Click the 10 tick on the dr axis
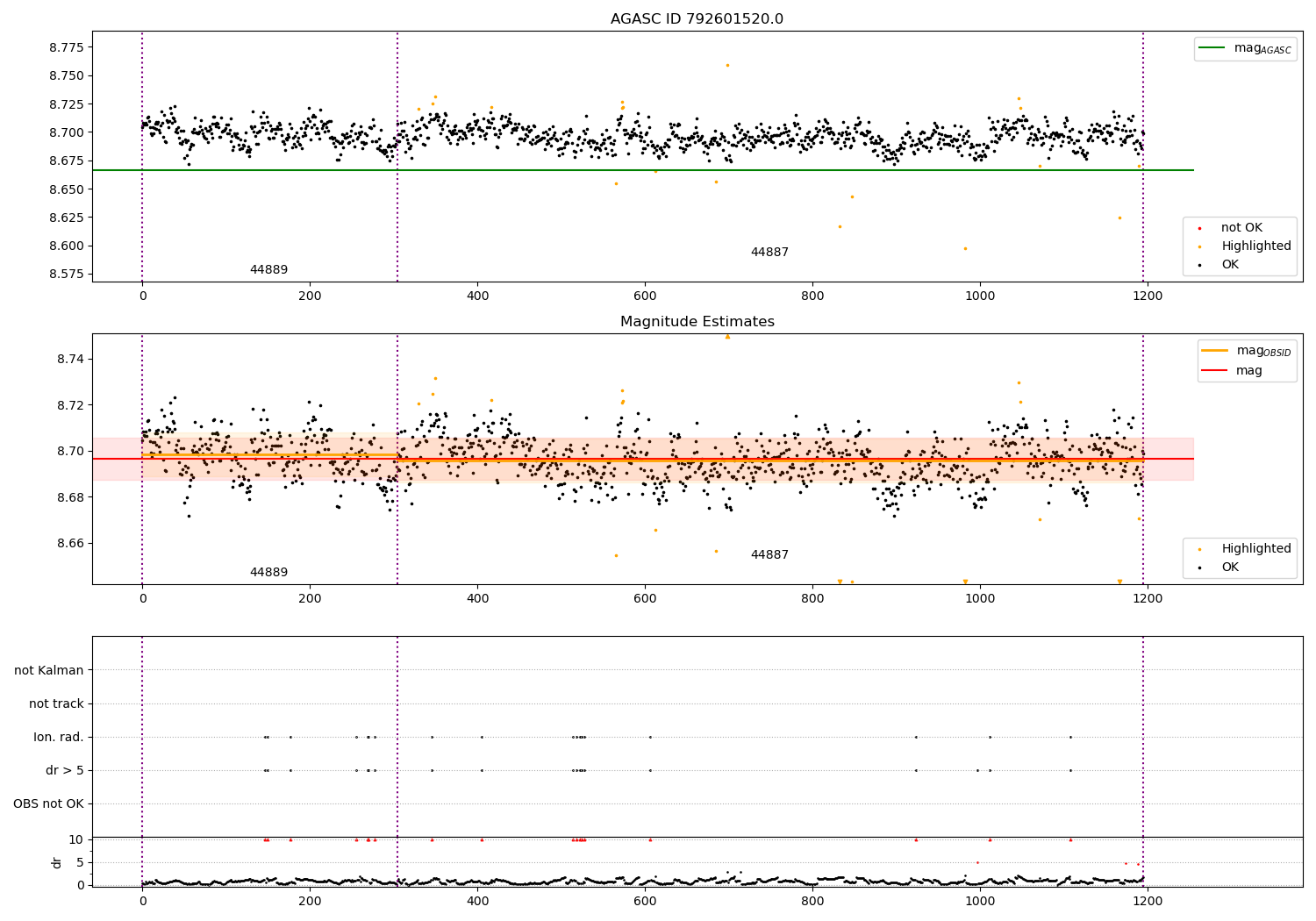Image resolution: width=1316 pixels, height=921 pixels. pyautogui.click(x=76, y=839)
